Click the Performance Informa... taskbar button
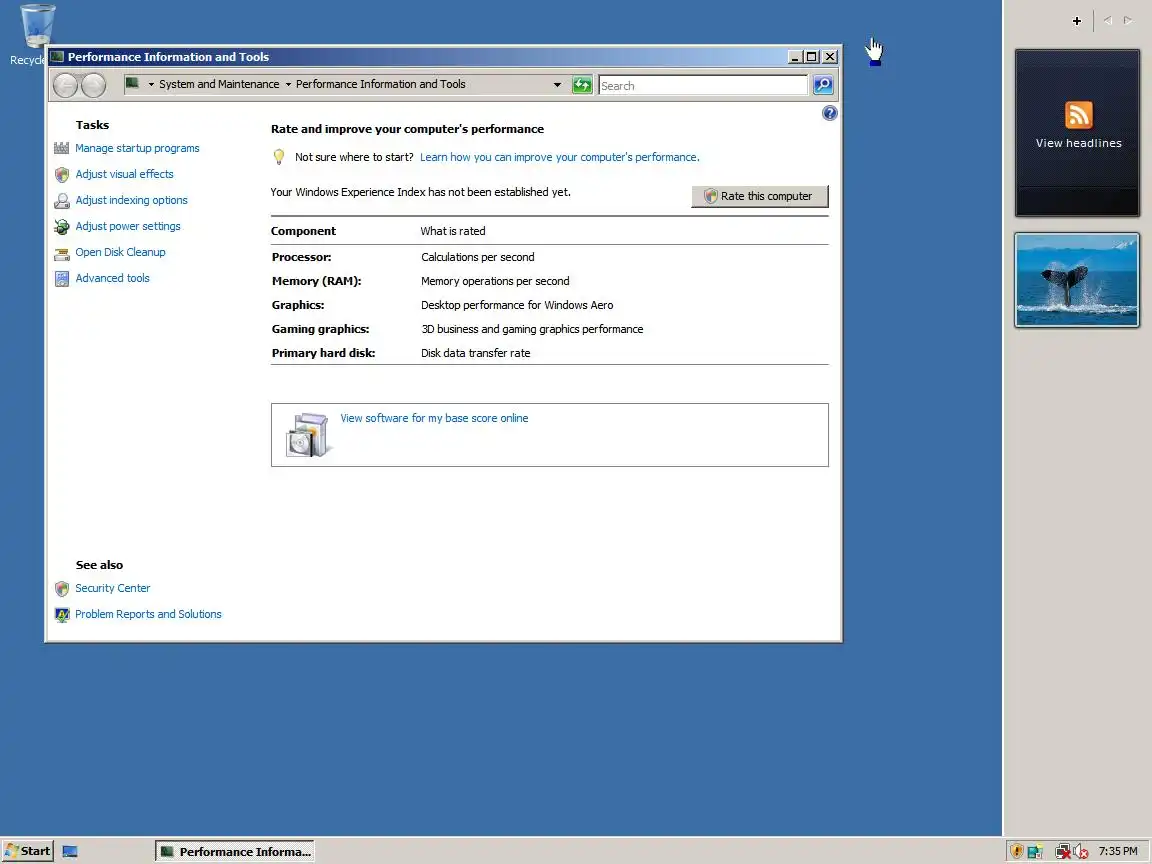The width and height of the screenshot is (1152, 864). pyautogui.click(x=235, y=852)
